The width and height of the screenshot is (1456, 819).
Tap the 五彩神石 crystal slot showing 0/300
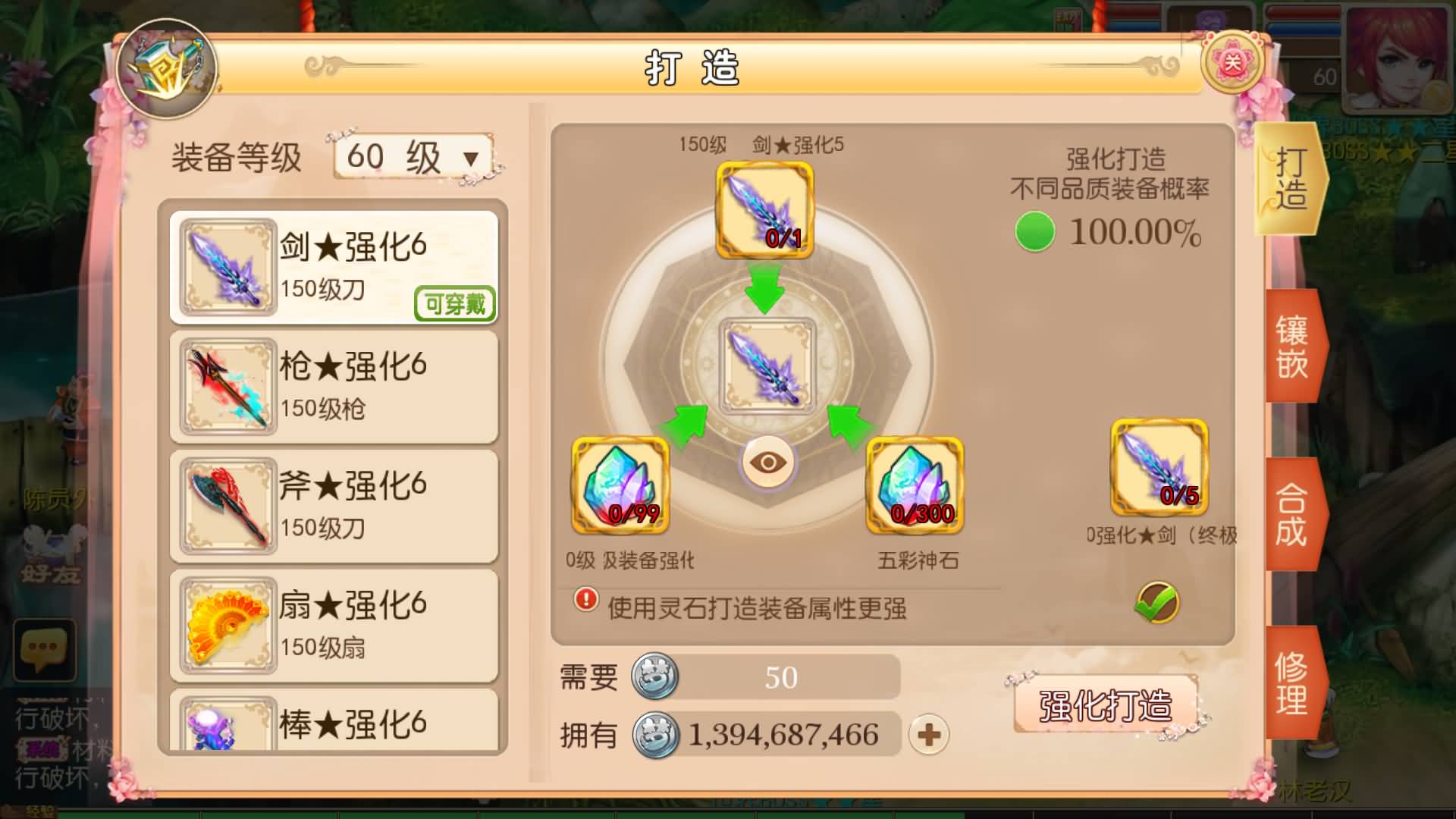click(x=915, y=485)
